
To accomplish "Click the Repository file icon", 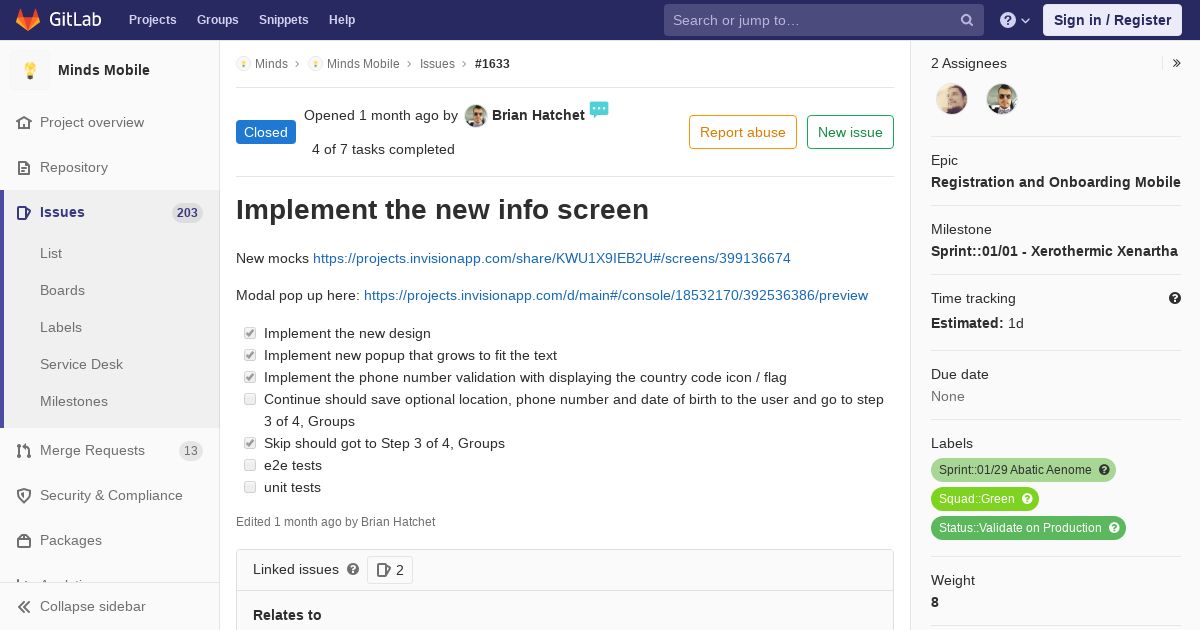I will 24,167.
